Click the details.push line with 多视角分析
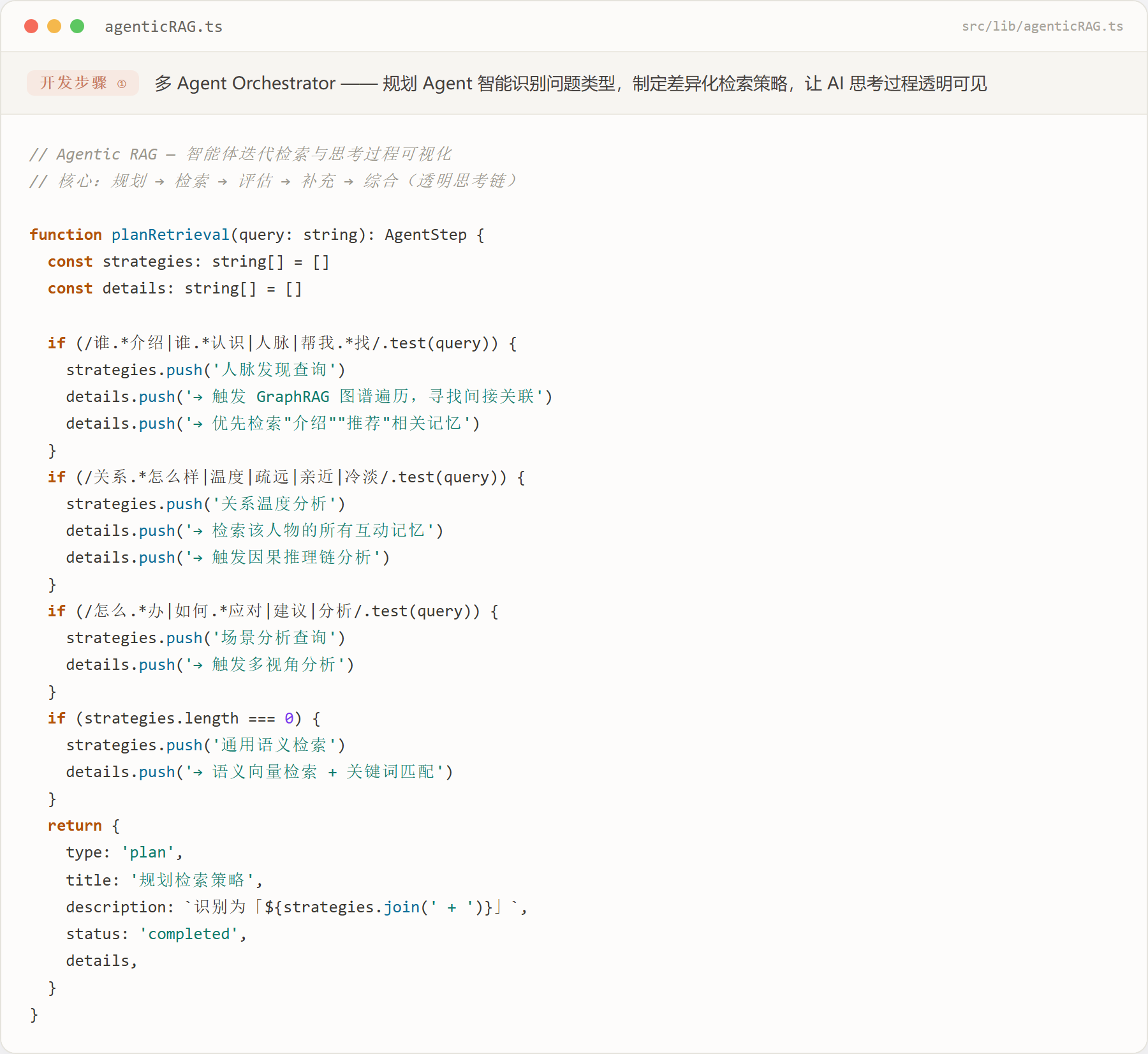Image resolution: width=1148 pixels, height=1054 pixels. 210,665
